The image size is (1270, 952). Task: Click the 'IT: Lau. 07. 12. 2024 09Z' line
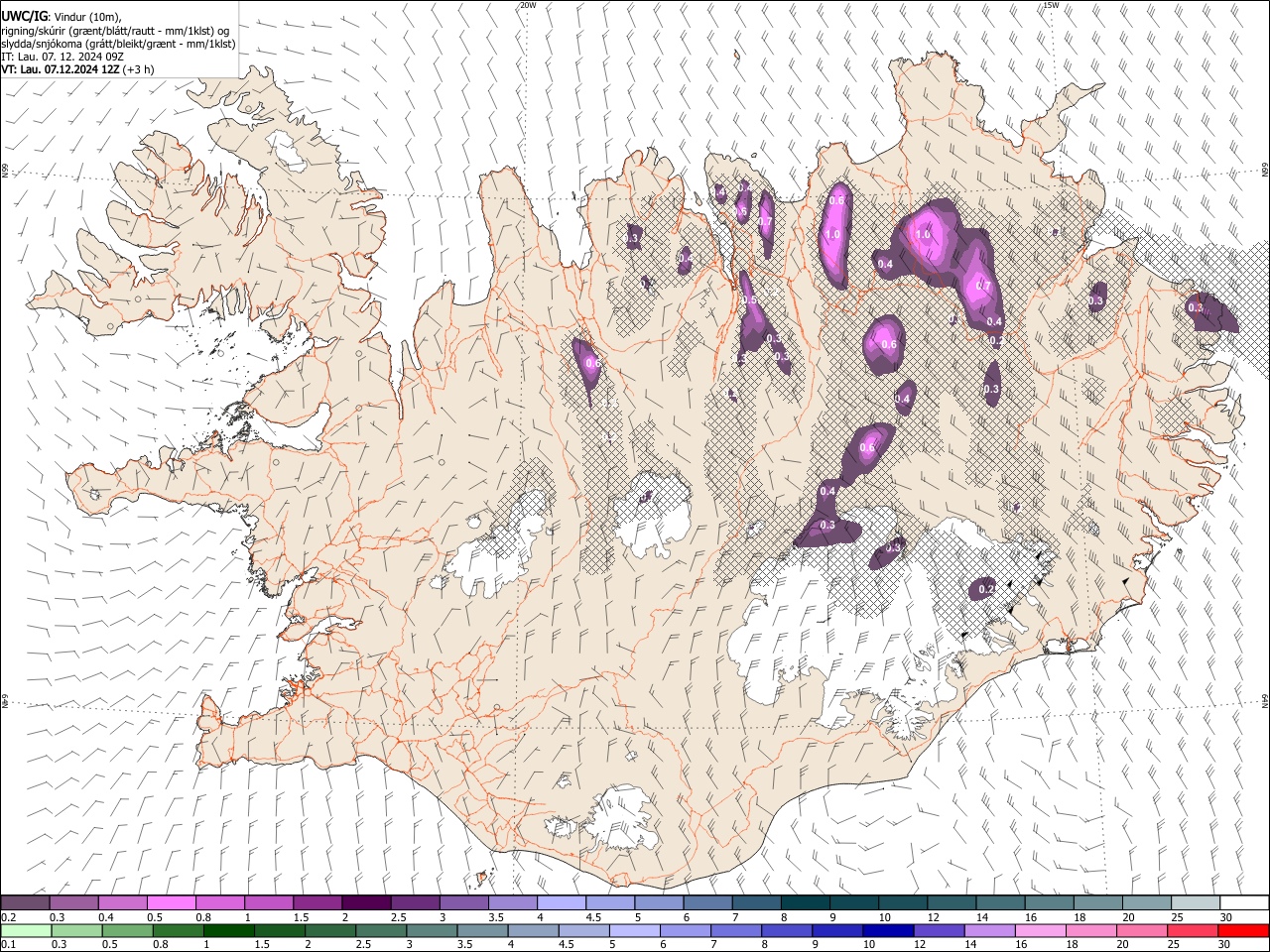tap(63, 57)
